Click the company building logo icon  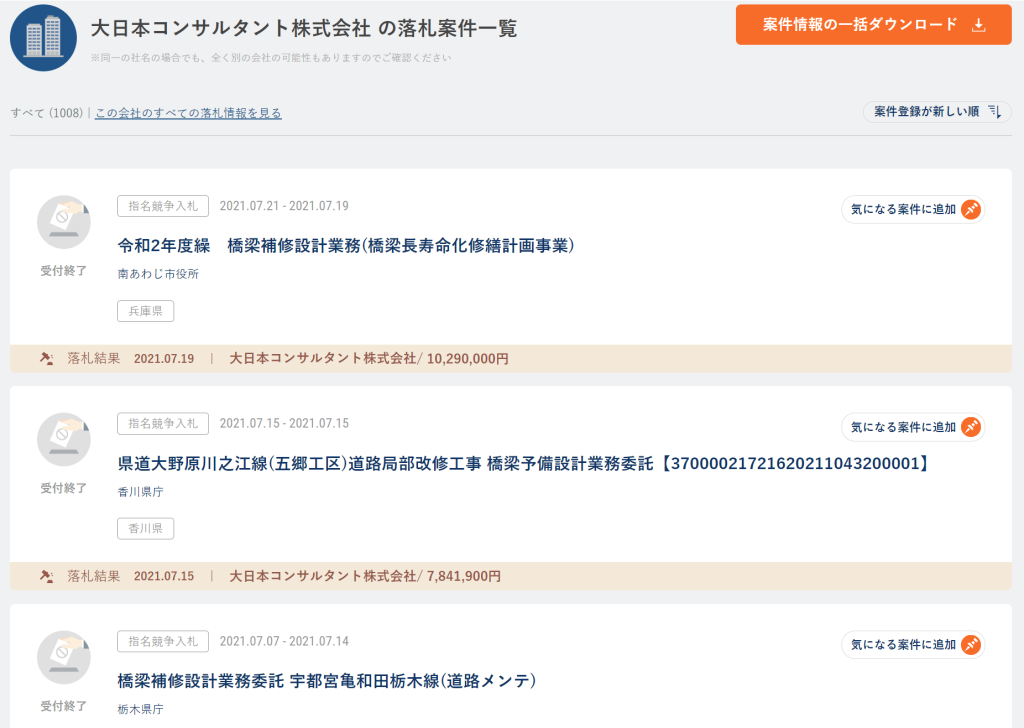tap(43, 38)
